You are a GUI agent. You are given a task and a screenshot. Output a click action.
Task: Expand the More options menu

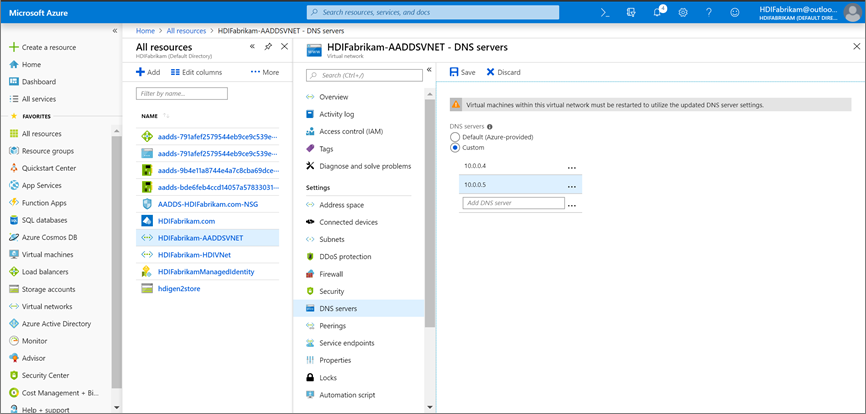coord(265,72)
